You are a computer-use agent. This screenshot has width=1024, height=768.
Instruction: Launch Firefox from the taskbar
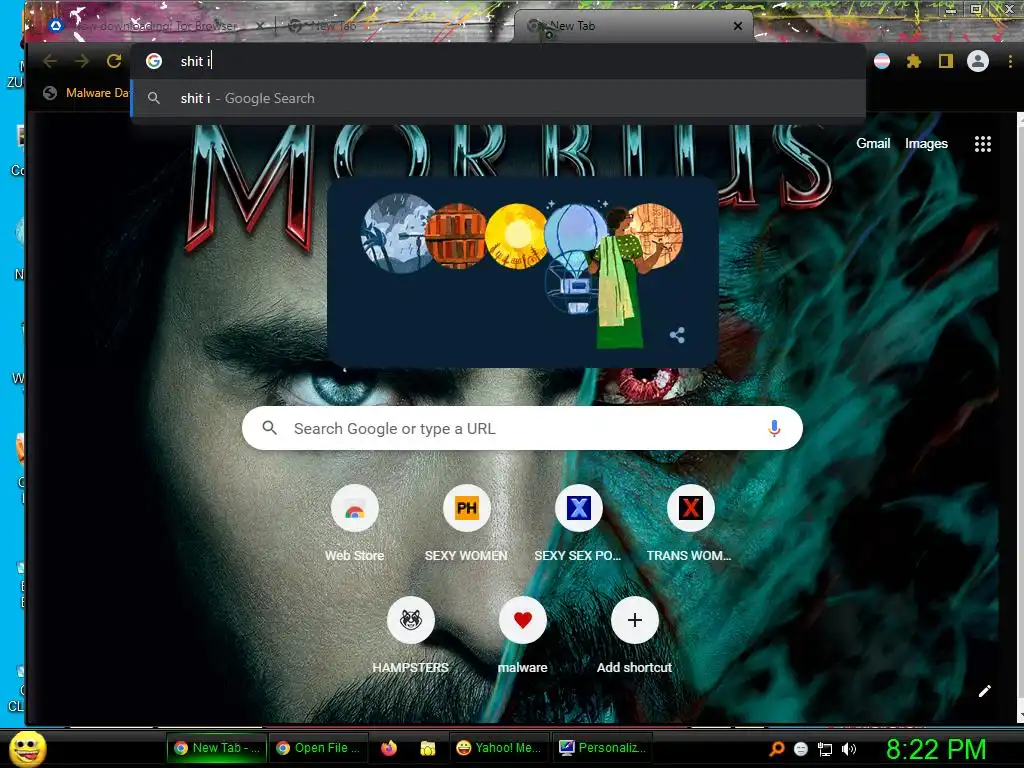tap(389, 748)
